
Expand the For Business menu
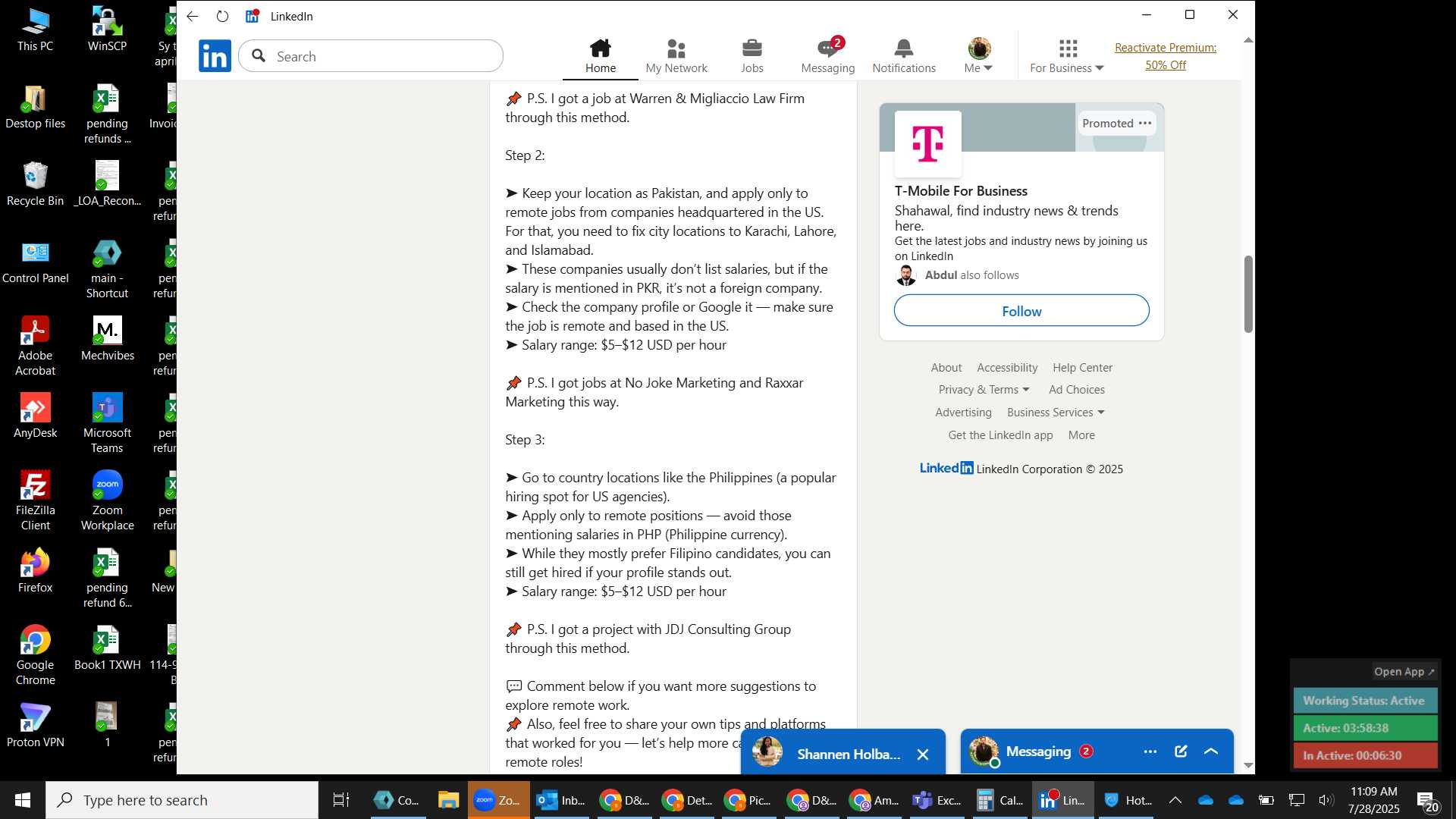pos(1067,56)
